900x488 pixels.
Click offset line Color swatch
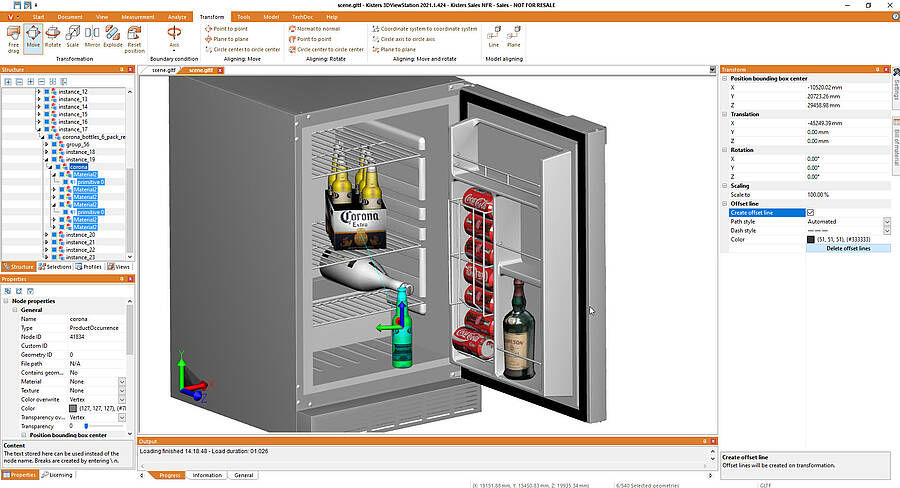coord(810,239)
